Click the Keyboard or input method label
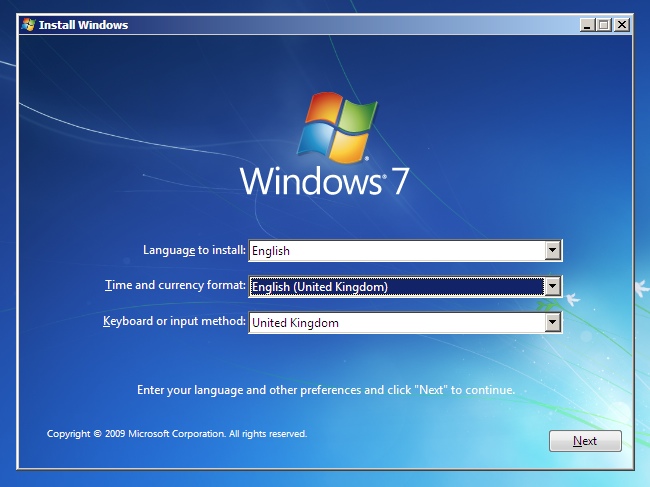This screenshot has height=487, width=650. [x=175, y=322]
